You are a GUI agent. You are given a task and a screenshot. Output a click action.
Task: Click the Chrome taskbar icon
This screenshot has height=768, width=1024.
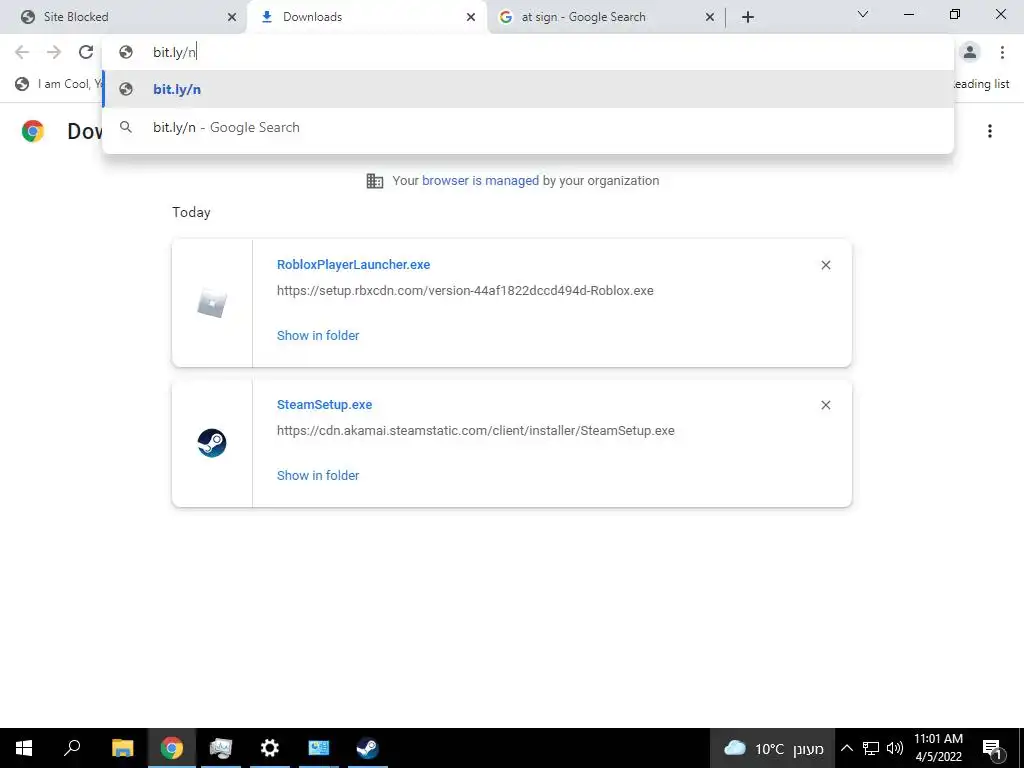172,748
